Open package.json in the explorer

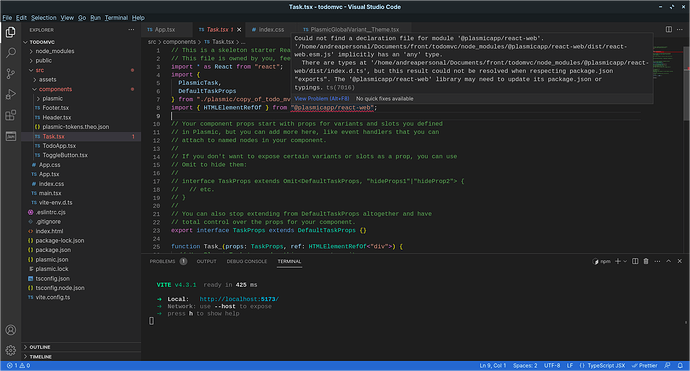click(81, 250)
